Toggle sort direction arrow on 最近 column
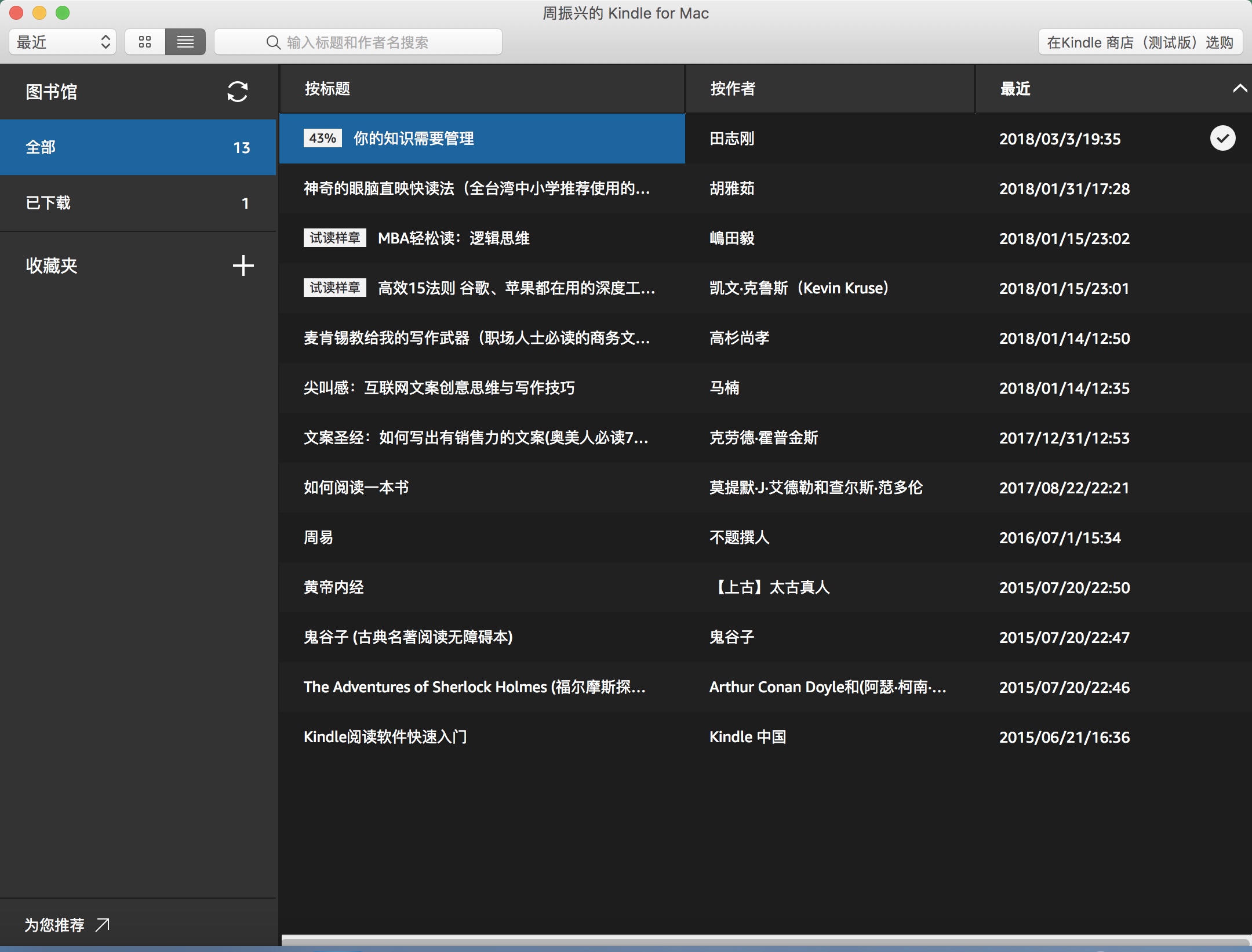The width and height of the screenshot is (1252, 952). 1239,89
